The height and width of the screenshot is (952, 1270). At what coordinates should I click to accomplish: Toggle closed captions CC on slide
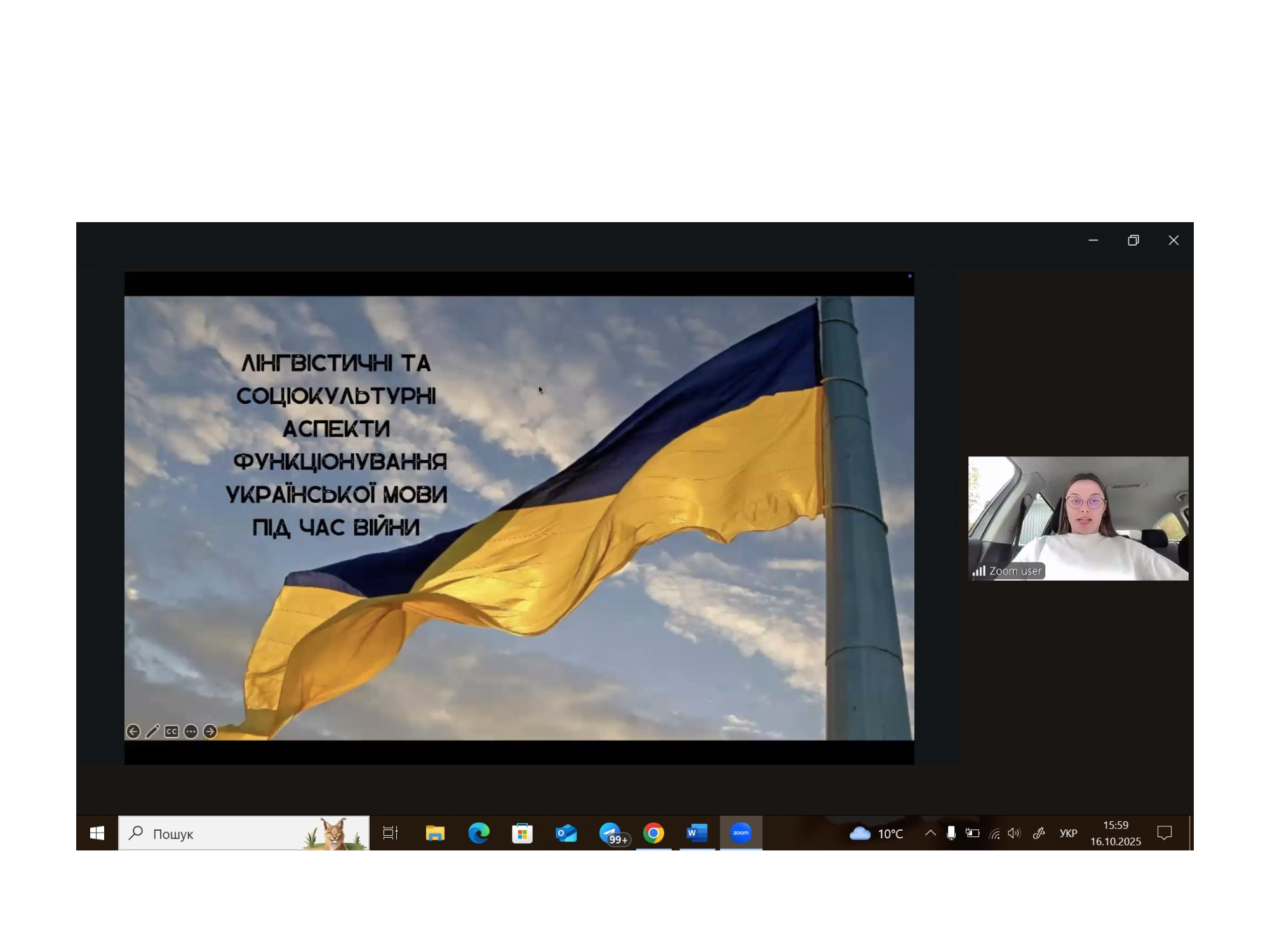171,732
